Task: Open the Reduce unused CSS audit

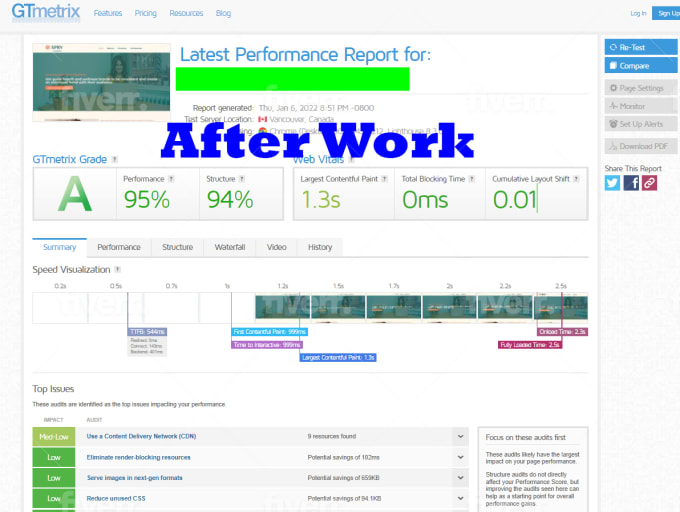Action: [x=116, y=499]
